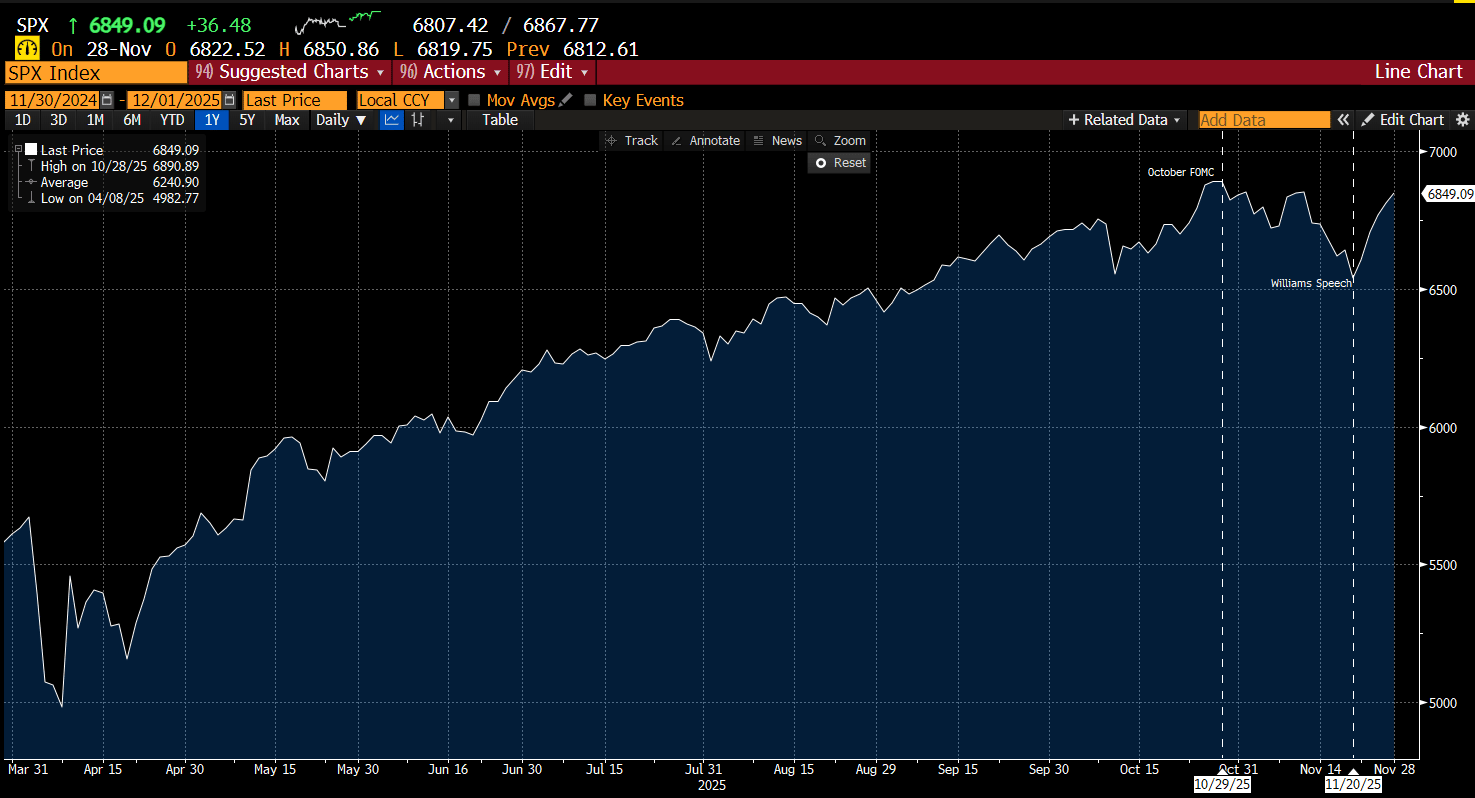Click the 10/29/25 date marker on the axis

[1222, 785]
